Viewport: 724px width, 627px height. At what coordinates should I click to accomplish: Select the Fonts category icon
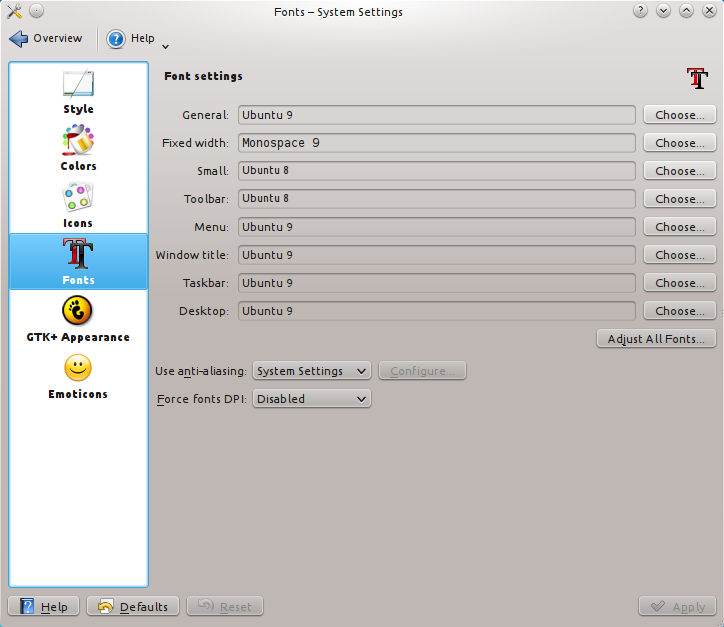click(x=78, y=254)
